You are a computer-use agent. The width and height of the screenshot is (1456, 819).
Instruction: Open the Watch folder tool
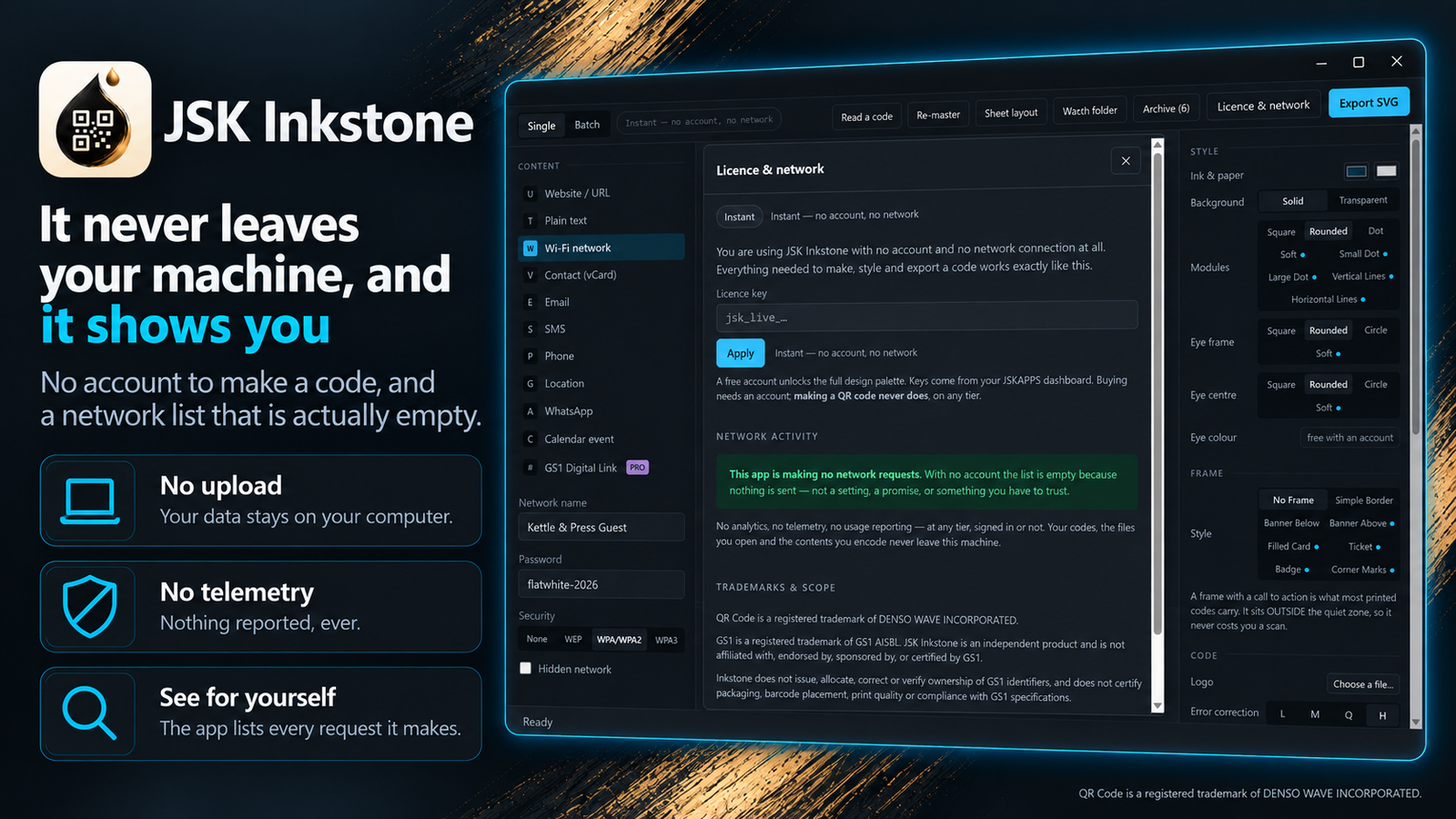coord(1090,111)
